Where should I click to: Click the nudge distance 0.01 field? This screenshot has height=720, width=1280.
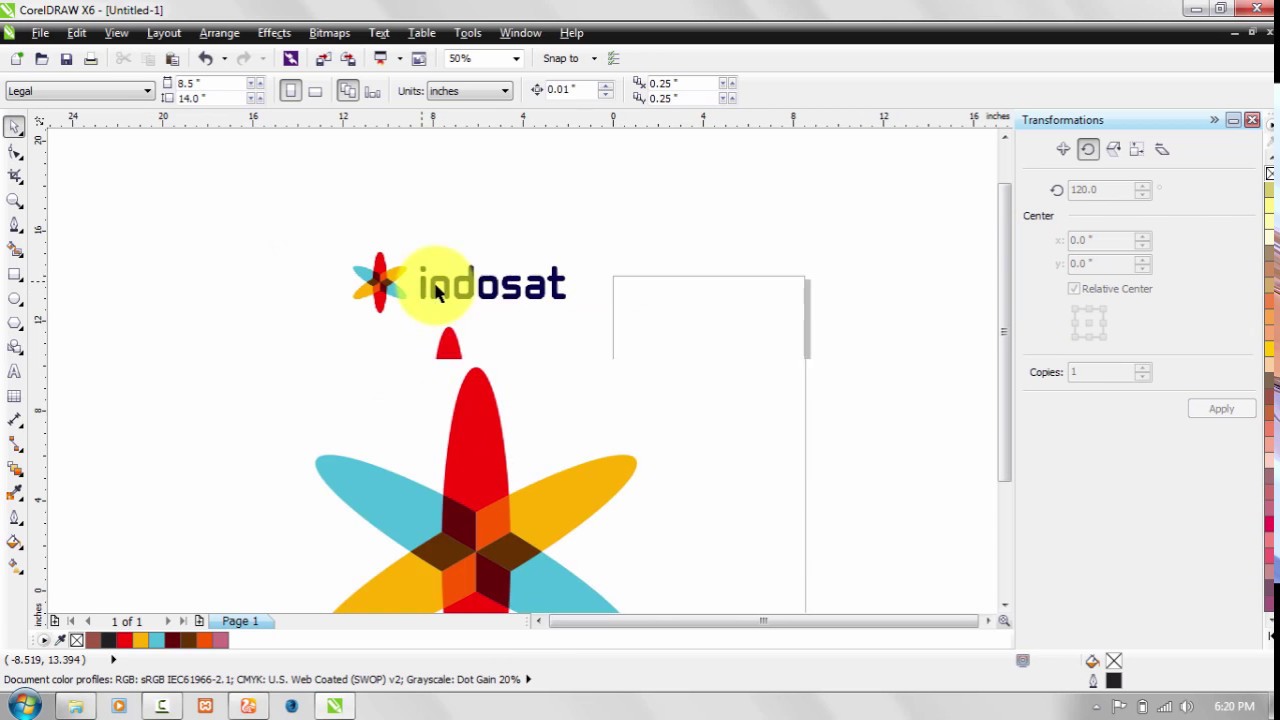[x=570, y=90]
